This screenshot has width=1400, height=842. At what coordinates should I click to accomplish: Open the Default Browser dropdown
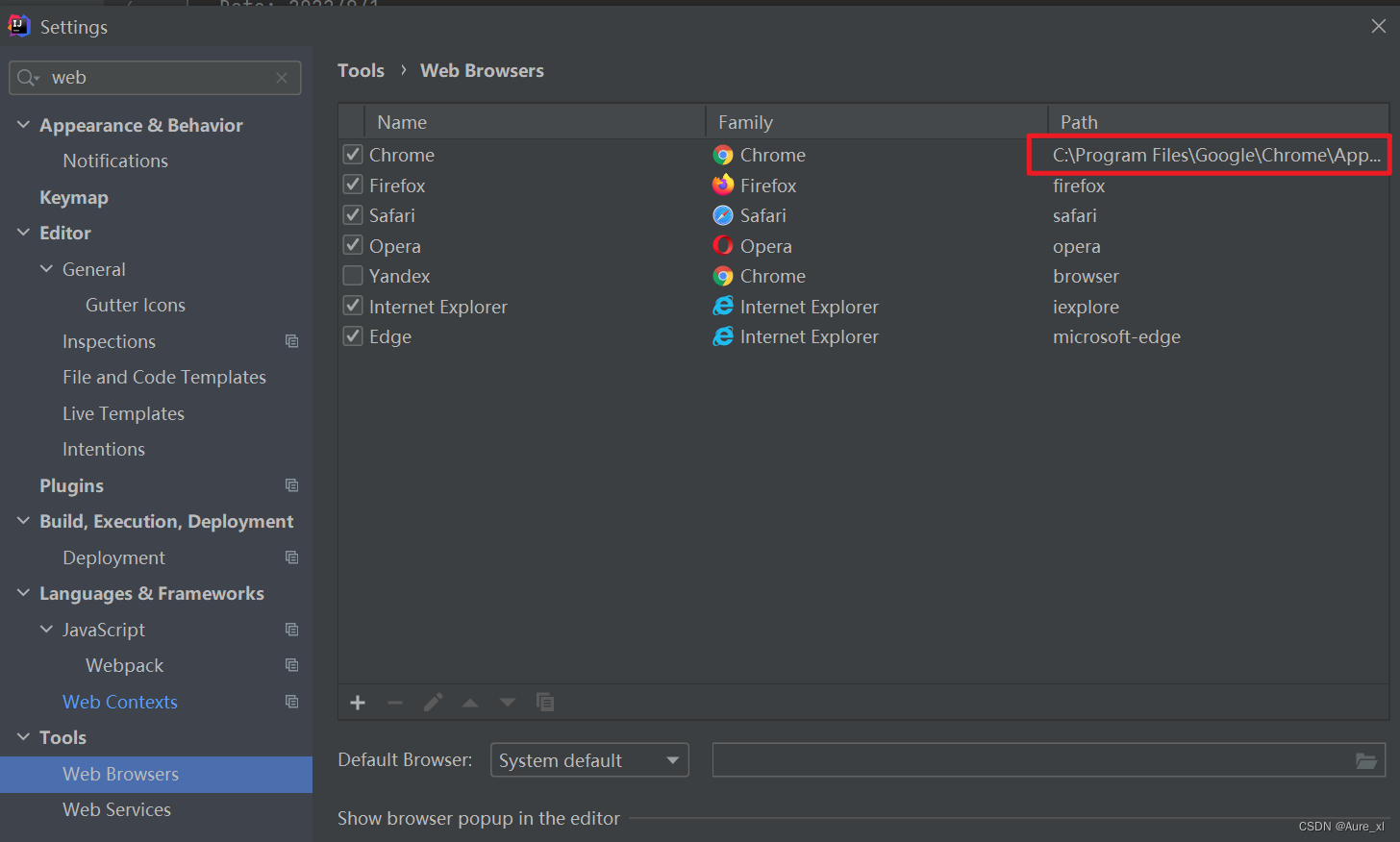[589, 760]
